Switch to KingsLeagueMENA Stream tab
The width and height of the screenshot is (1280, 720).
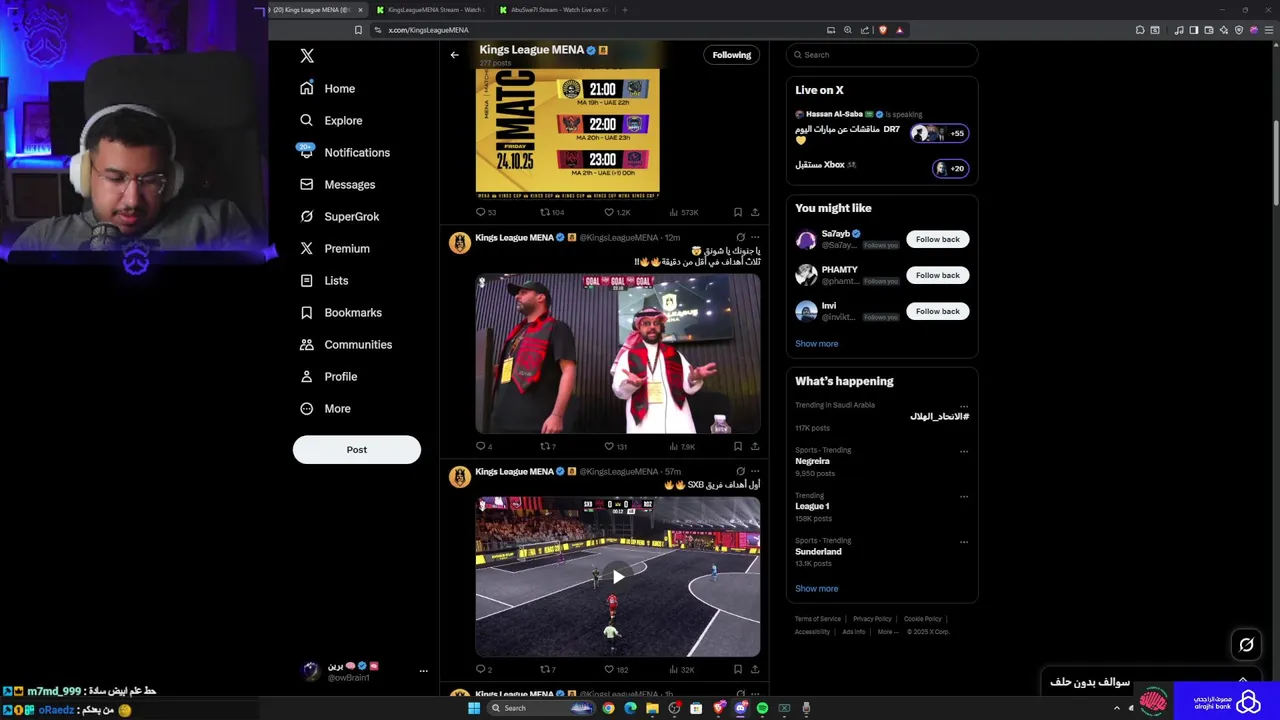point(431,10)
